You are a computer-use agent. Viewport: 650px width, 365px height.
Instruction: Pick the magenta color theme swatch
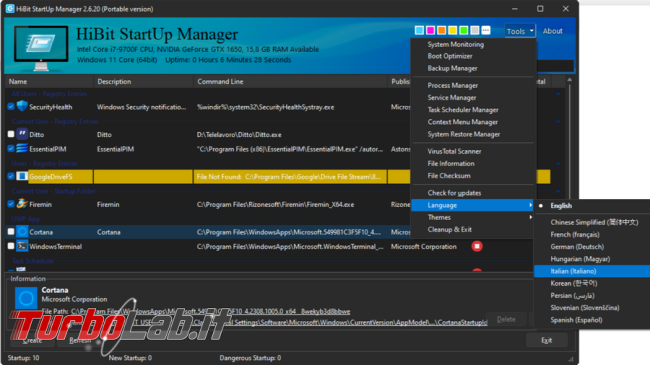430,30
